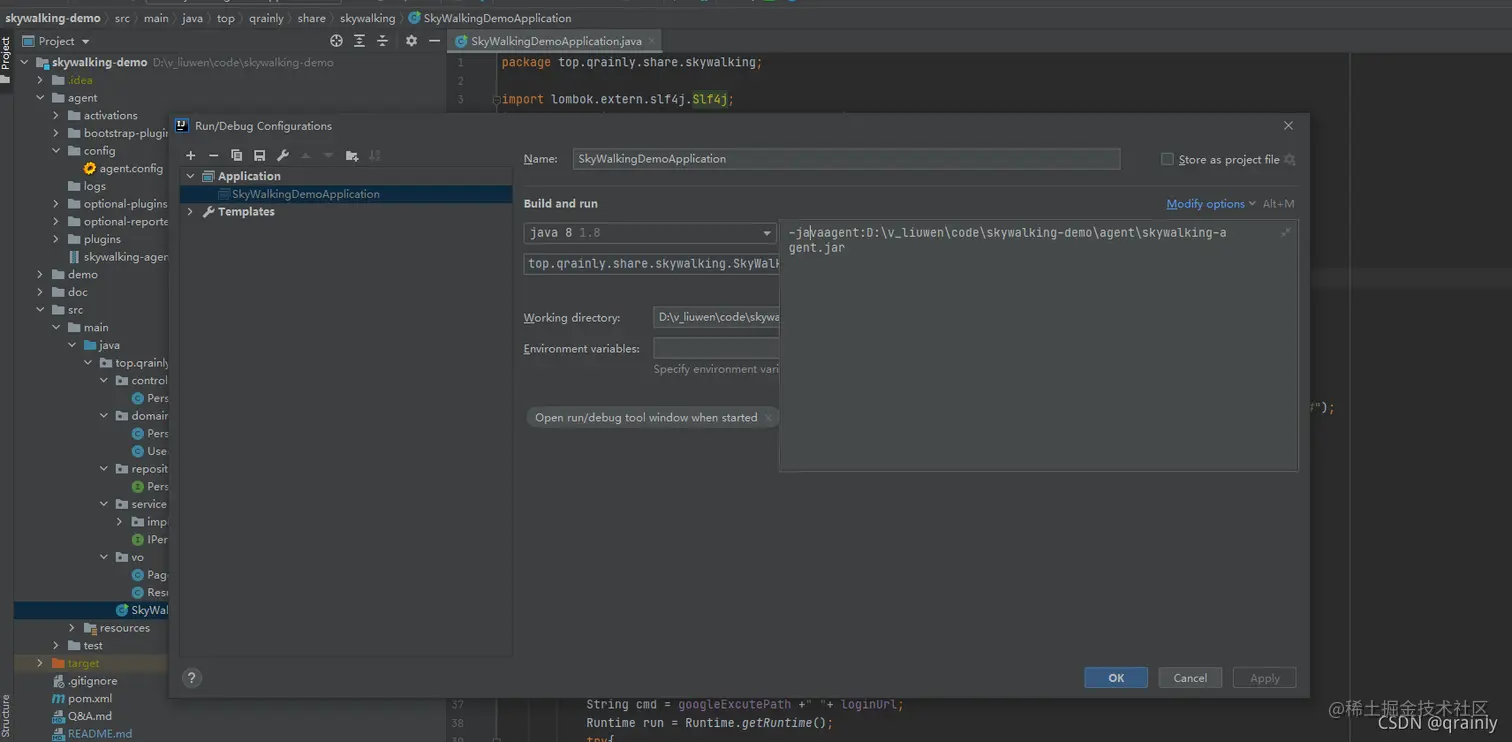Open edit templates wrench icon in dialog toolbar

(x=283, y=156)
